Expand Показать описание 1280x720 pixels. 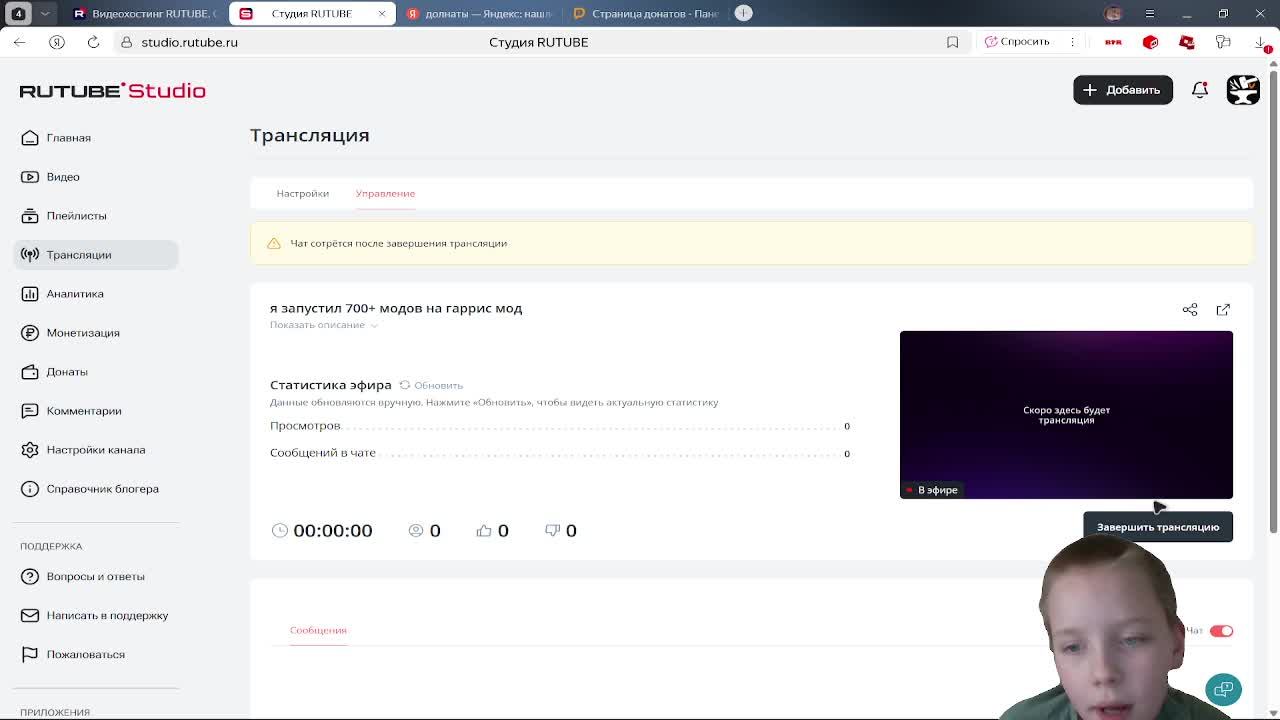tap(323, 325)
